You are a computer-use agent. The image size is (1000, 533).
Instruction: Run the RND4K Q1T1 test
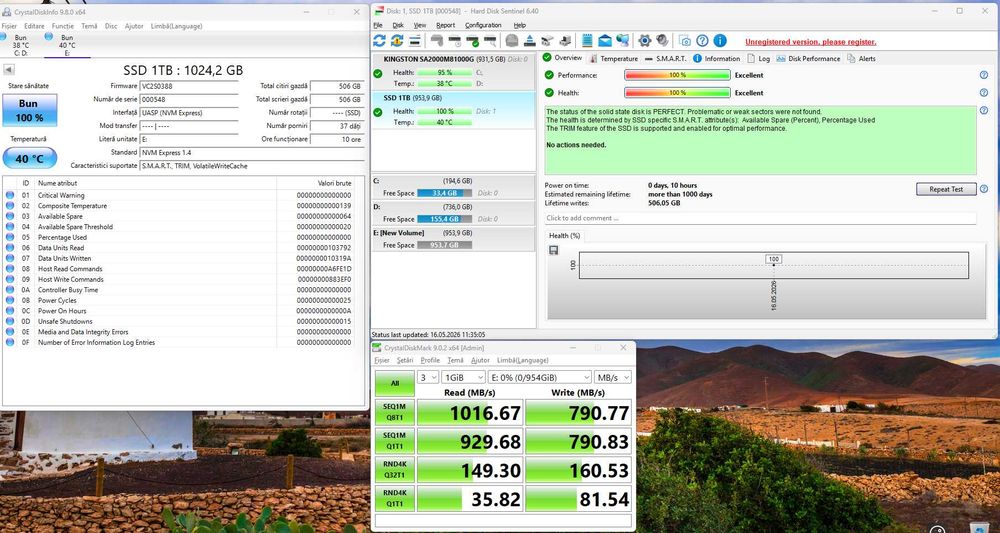point(395,498)
